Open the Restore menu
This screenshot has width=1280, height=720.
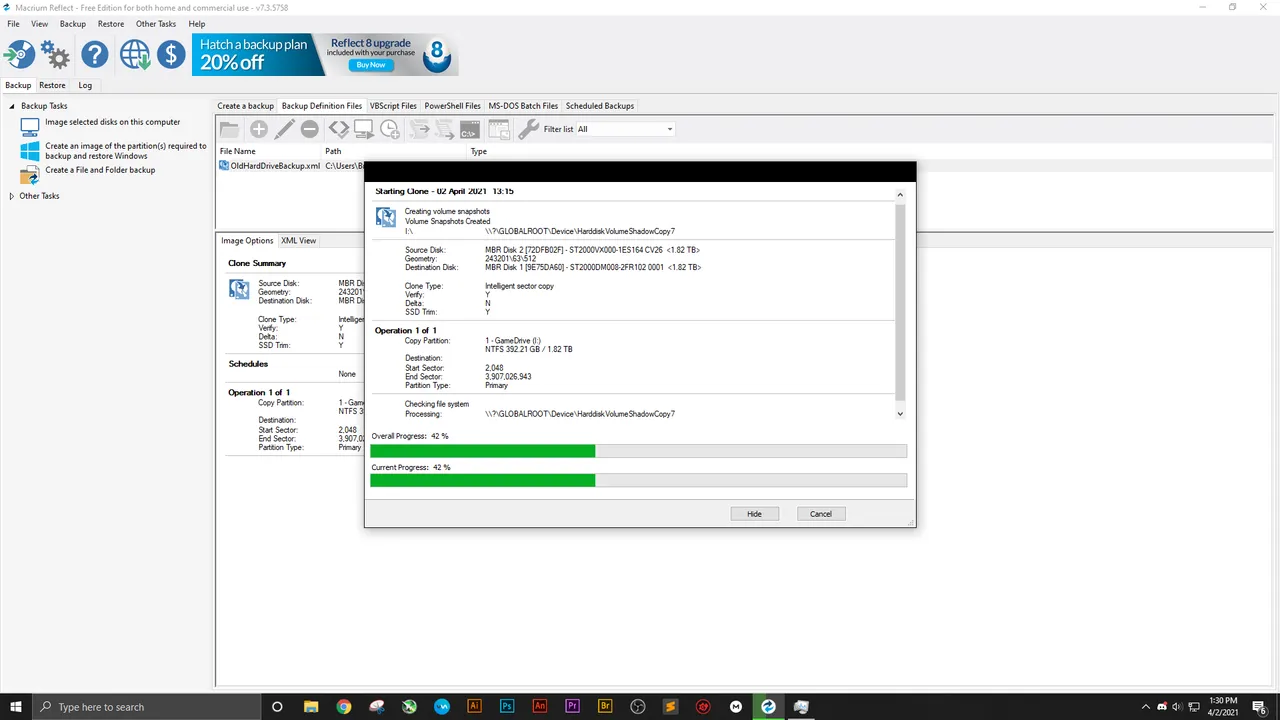coord(111,24)
